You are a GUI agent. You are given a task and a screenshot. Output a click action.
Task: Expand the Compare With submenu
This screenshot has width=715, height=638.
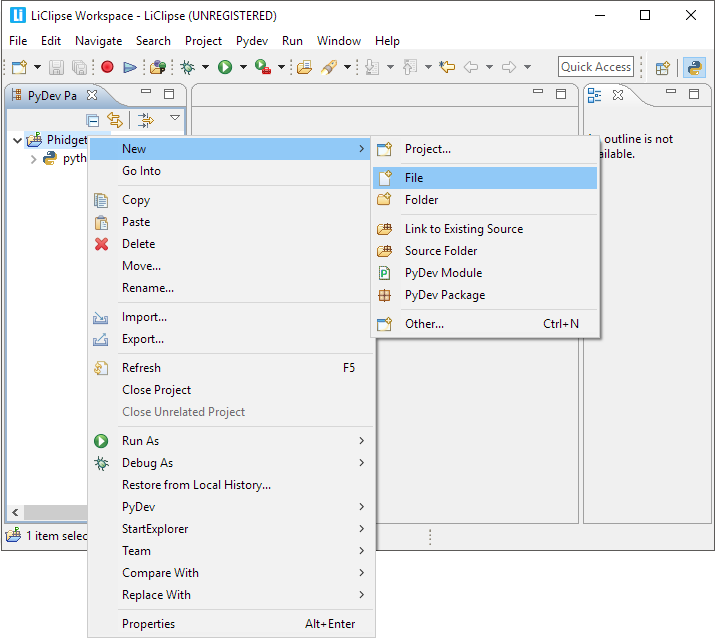point(231,573)
